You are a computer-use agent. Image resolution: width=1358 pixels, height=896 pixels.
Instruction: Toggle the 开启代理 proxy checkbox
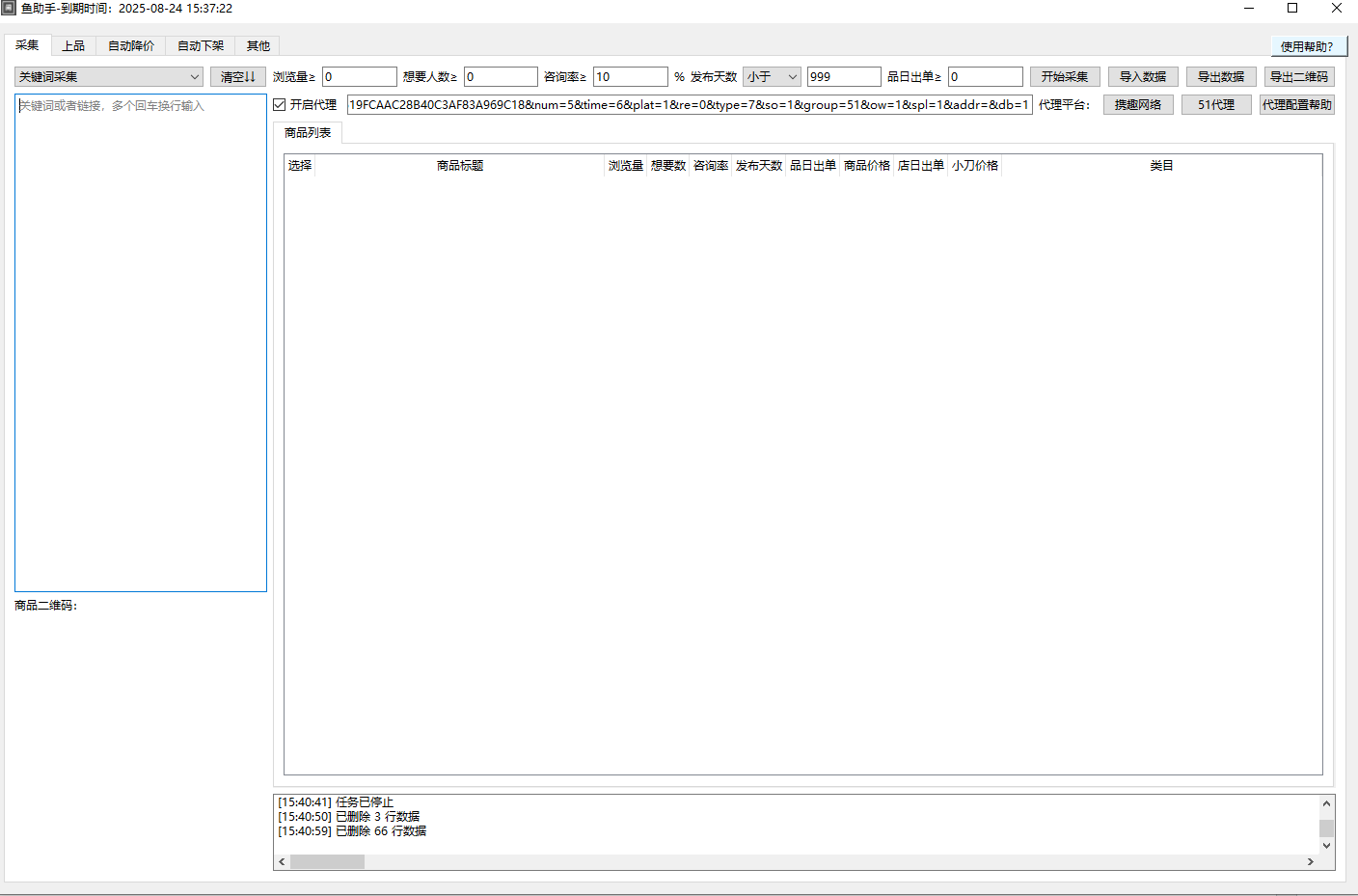[280, 105]
